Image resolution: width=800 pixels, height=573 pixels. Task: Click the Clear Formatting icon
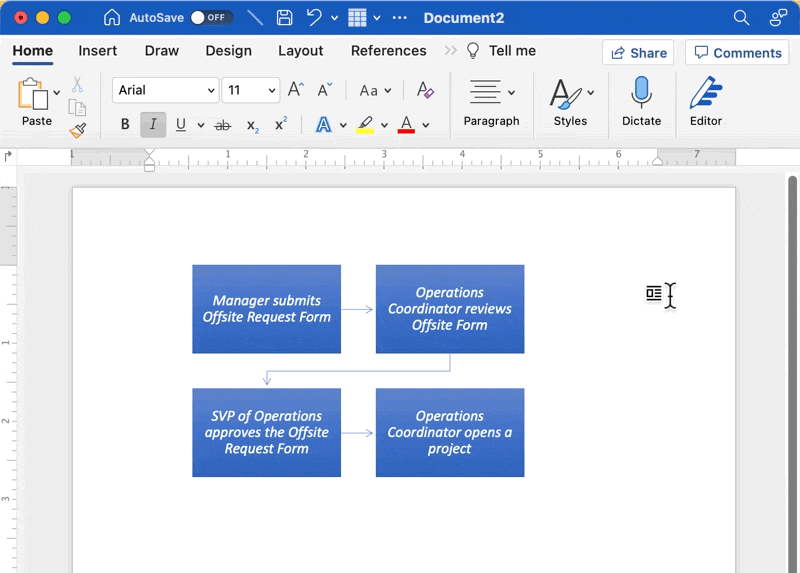click(x=425, y=90)
